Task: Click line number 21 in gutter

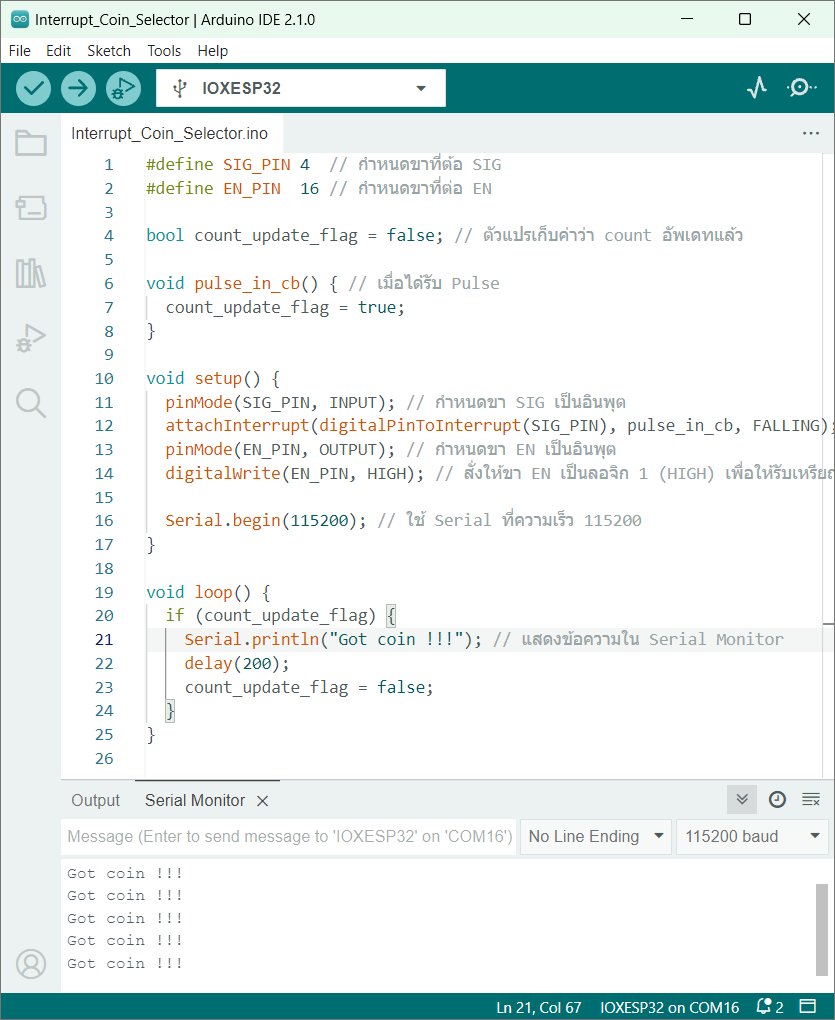Action: click(x=104, y=639)
